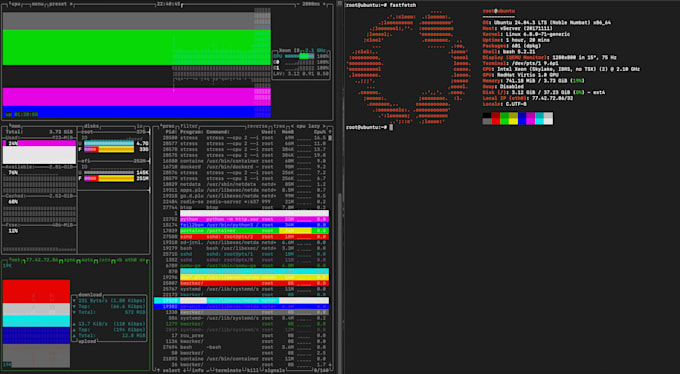Click the LAV load average line
This screenshot has width=680, height=374.
coord(301,74)
